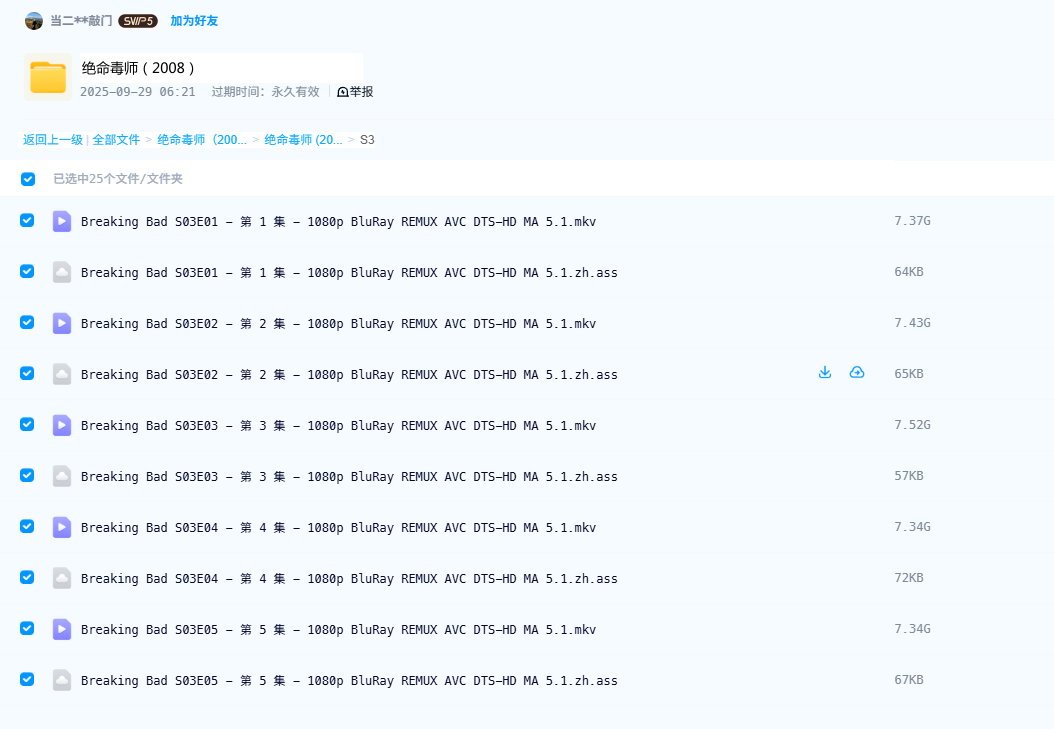Click the 7.43G file size

(912, 323)
